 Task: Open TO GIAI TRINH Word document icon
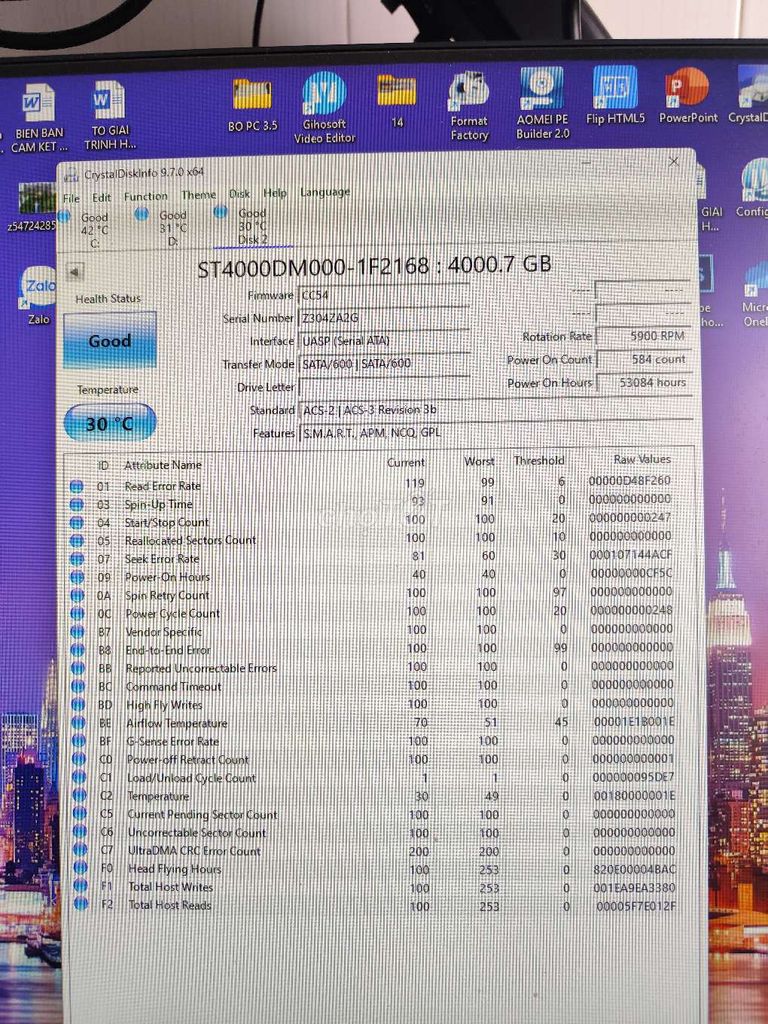click(x=110, y=115)
